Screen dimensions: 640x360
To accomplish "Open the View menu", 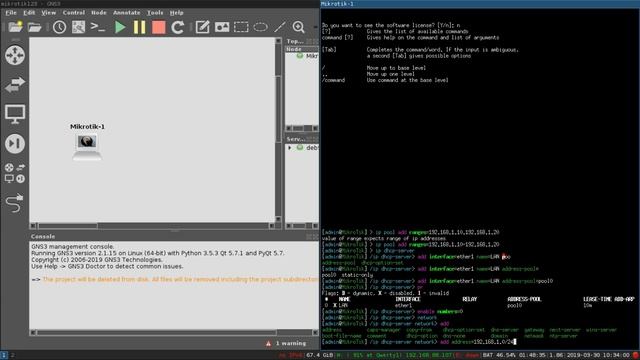I will [49, 13].
